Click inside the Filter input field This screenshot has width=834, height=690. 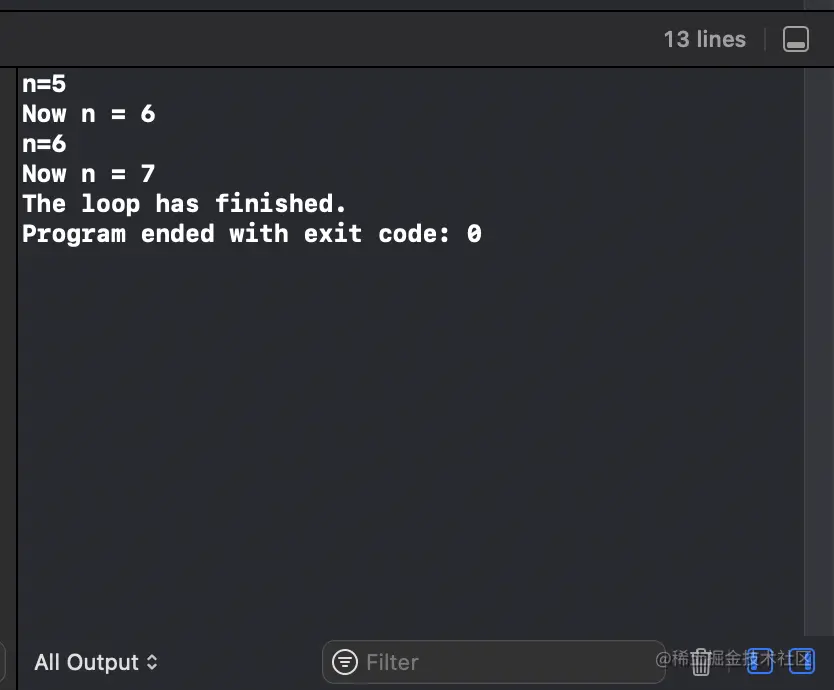[450, 662]
